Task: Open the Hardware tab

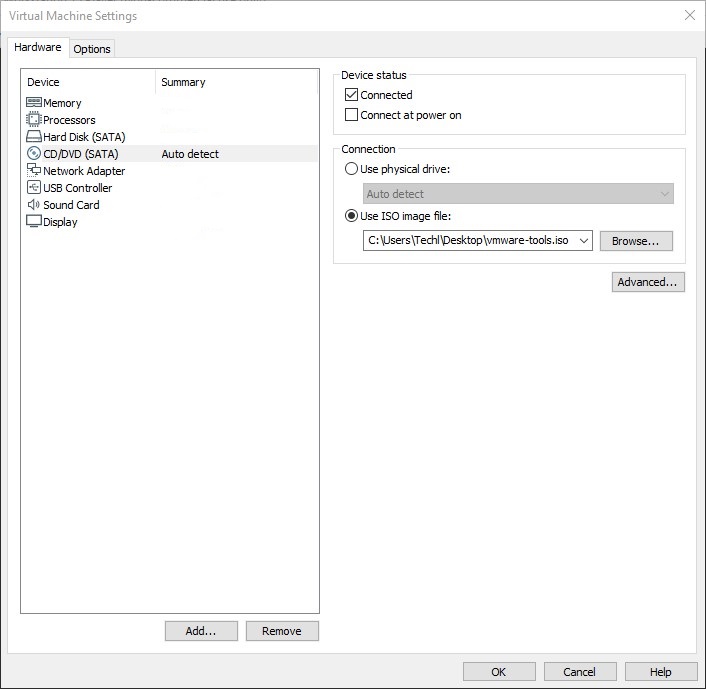Action: click(38, 48)
